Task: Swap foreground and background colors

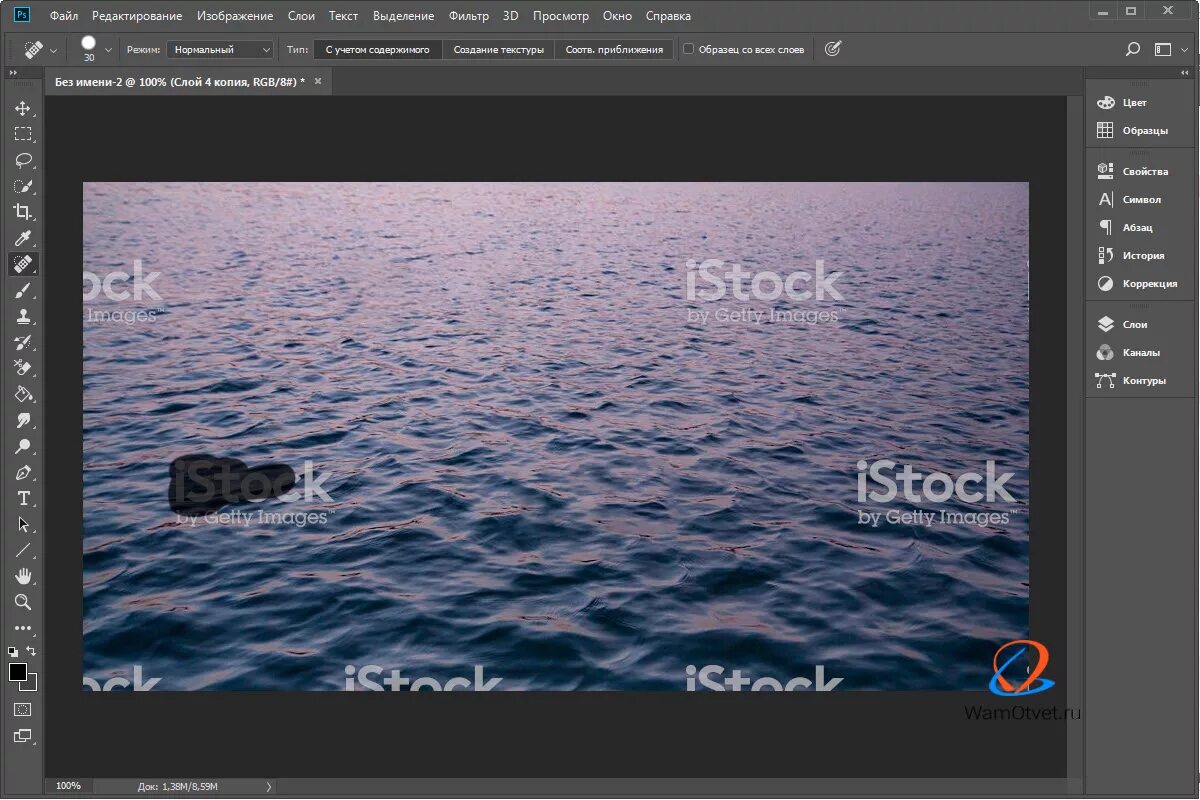Action: click(x=31, y=651)
